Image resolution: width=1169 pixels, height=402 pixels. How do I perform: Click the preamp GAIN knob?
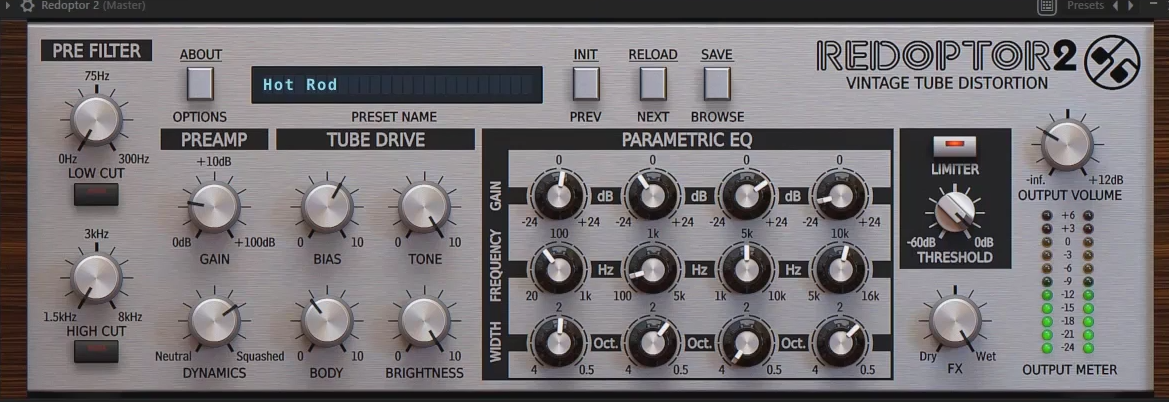point(212,206)
